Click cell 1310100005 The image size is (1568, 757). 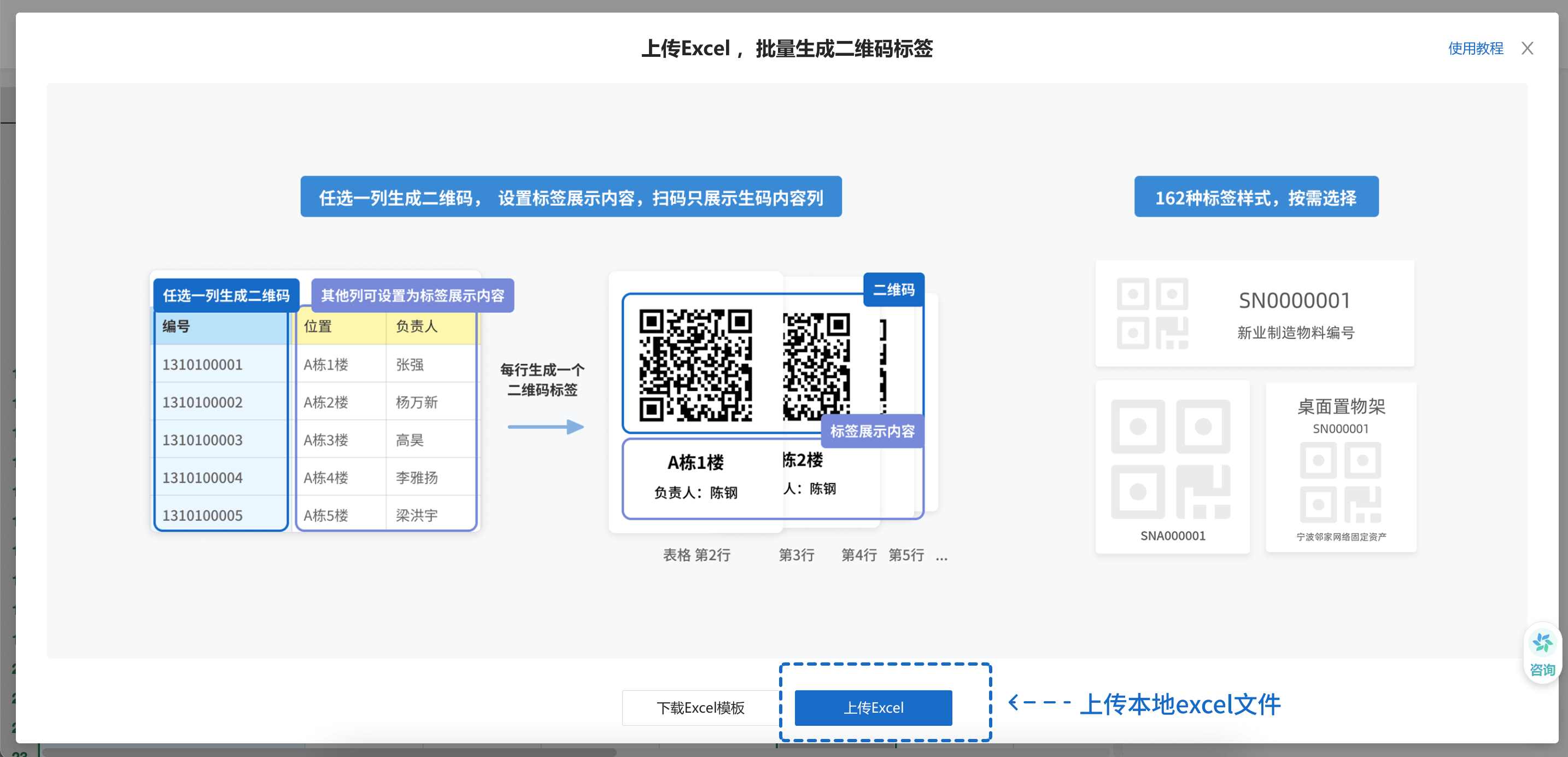coord(220,515)
